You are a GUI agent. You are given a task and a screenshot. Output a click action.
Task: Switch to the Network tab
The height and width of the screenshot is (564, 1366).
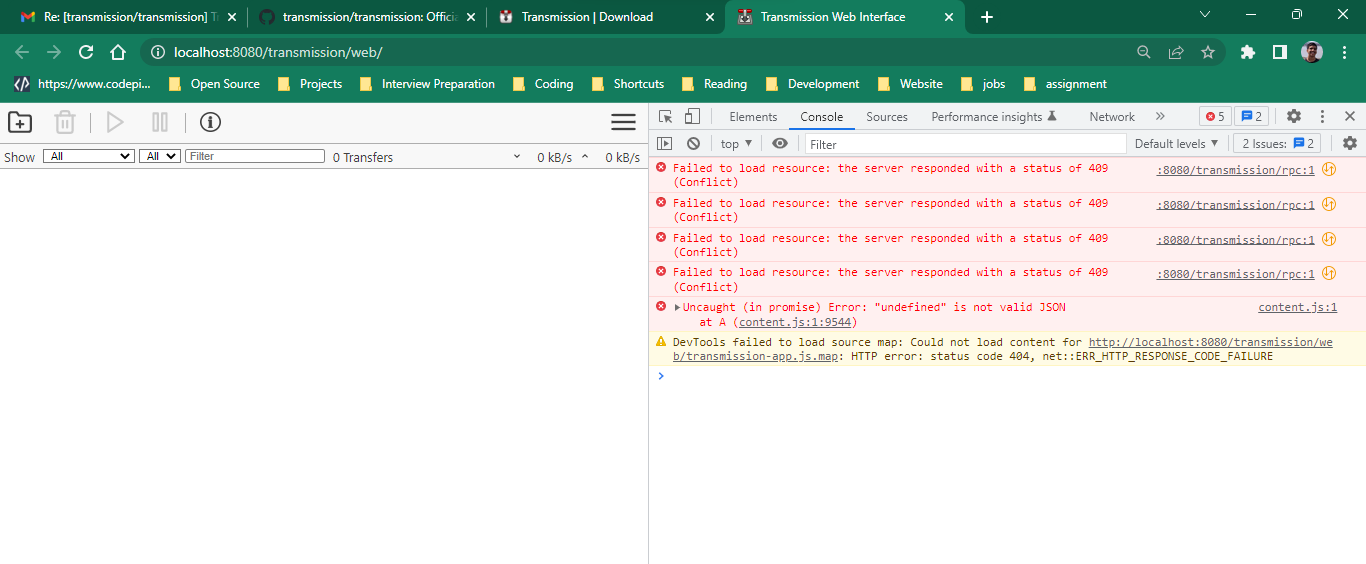click(x=1112, y=117)
